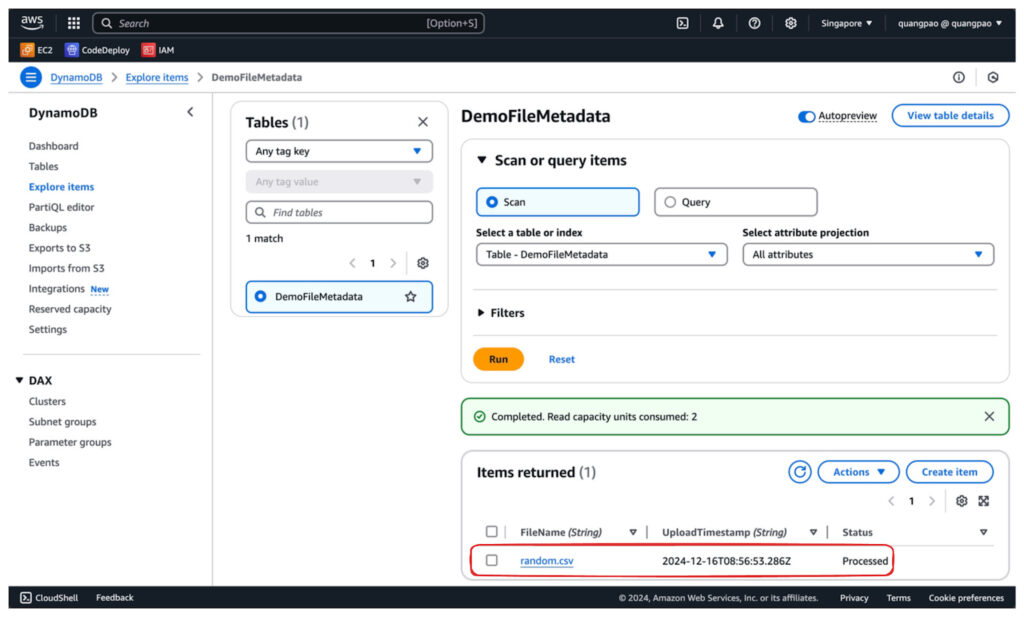Collapse the Scan or query items section
Viewport: 1024px width, 617px height.
pos(552,160)
